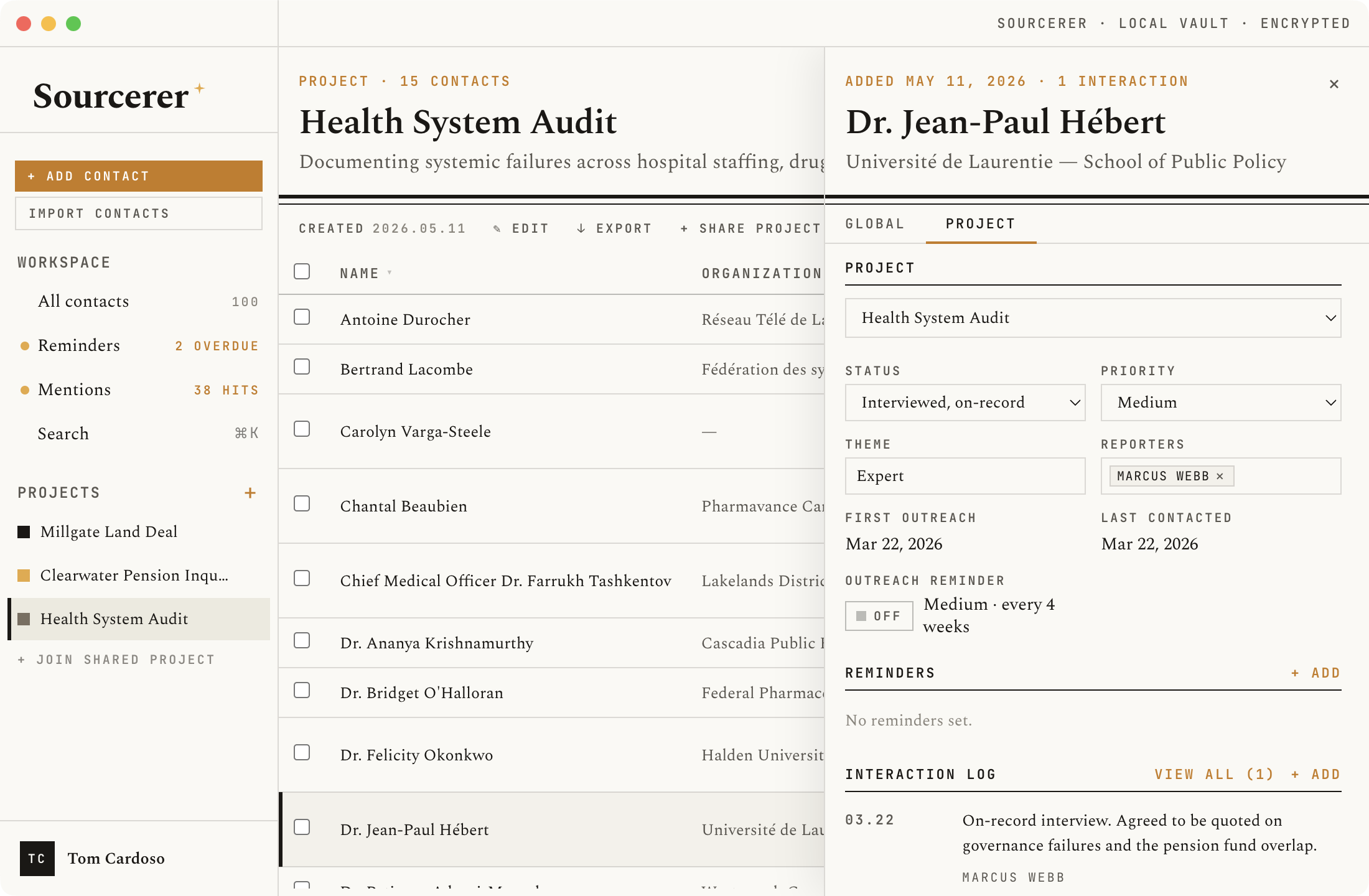
Task: Check the Dr. Ananya Krishnamurthy row checkbox
Action: (x=302, y=640)
